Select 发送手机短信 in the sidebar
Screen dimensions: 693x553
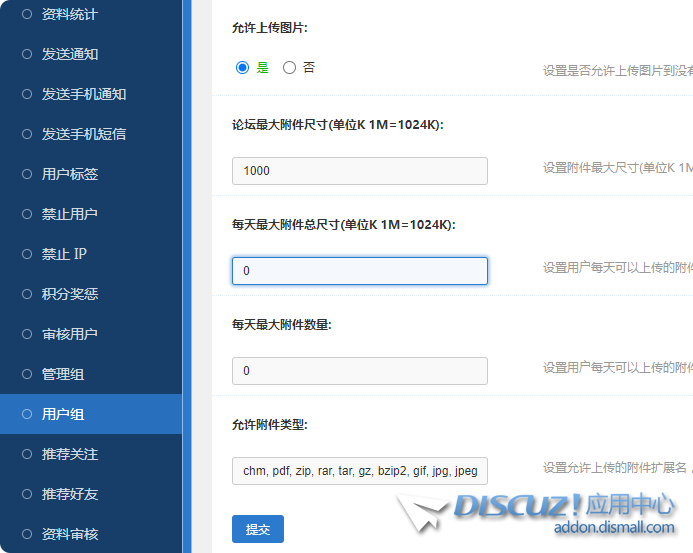(x=84, y=134)
